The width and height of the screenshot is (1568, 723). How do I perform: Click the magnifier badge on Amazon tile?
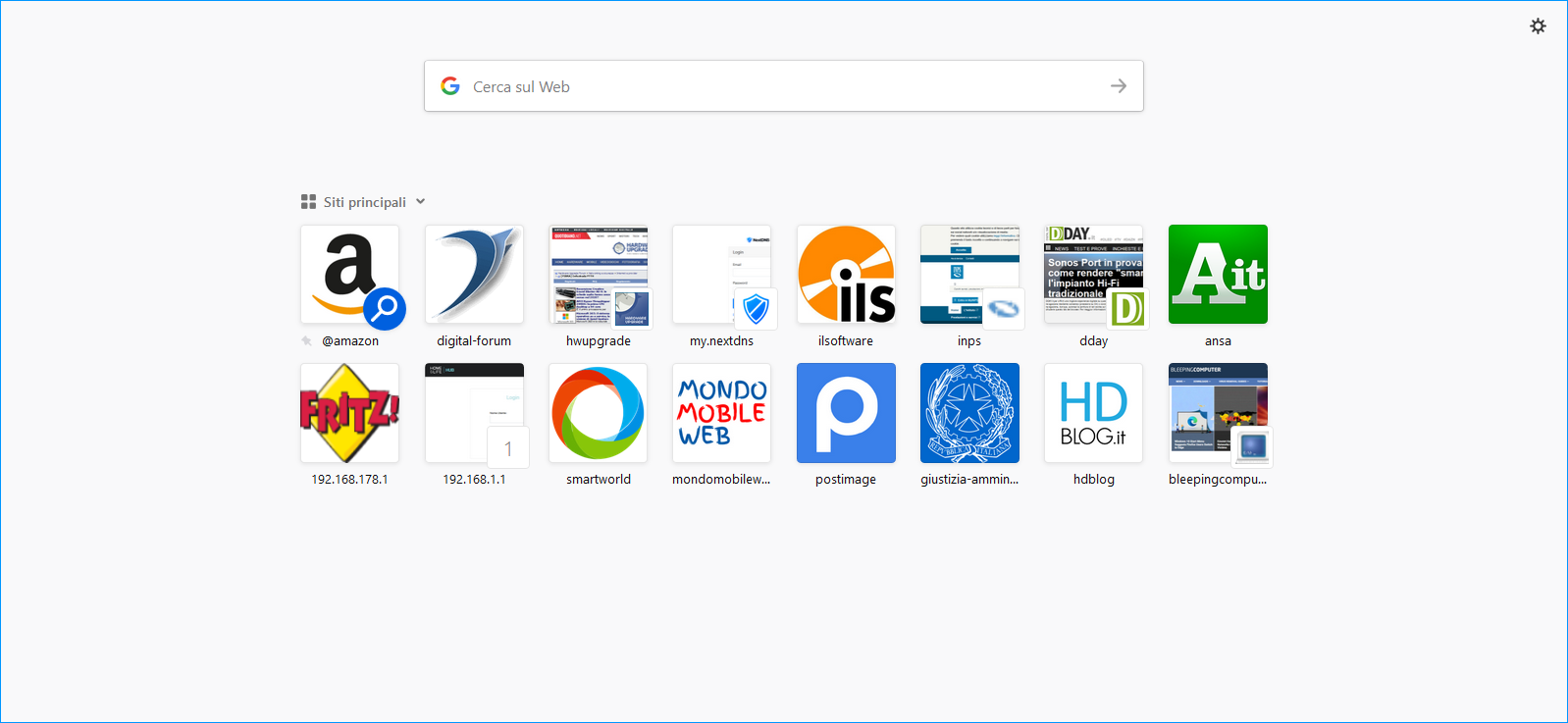[x=385, y=309]
